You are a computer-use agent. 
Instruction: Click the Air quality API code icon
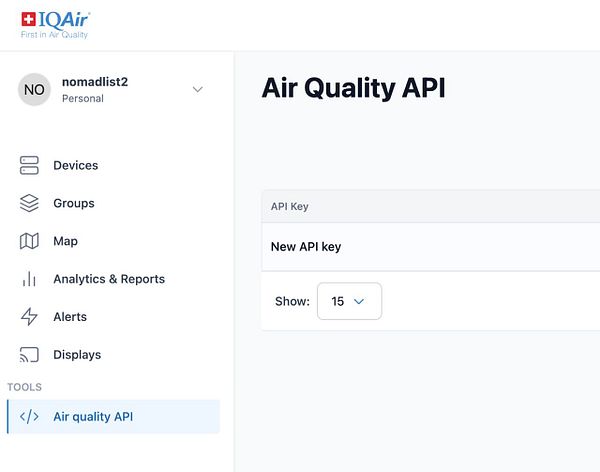coord(29,416)
